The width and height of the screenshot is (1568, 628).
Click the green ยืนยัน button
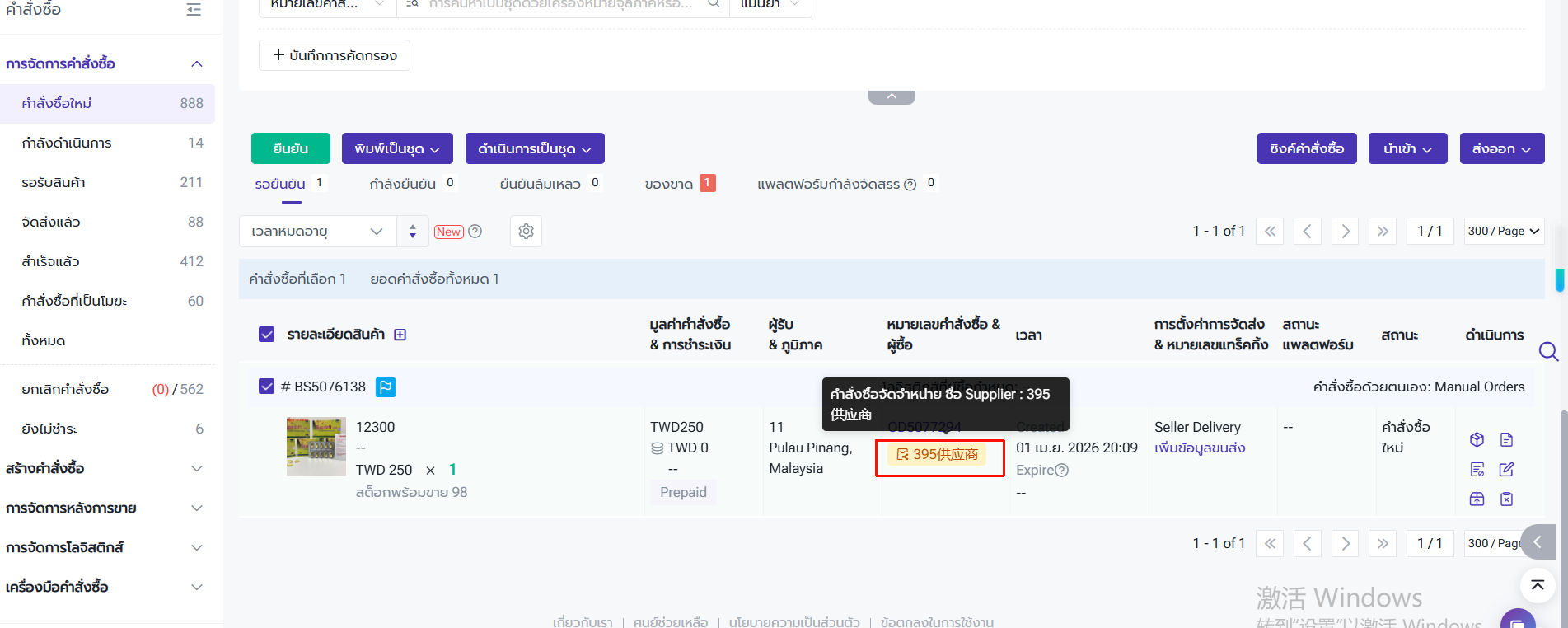[x=290, y=148]
